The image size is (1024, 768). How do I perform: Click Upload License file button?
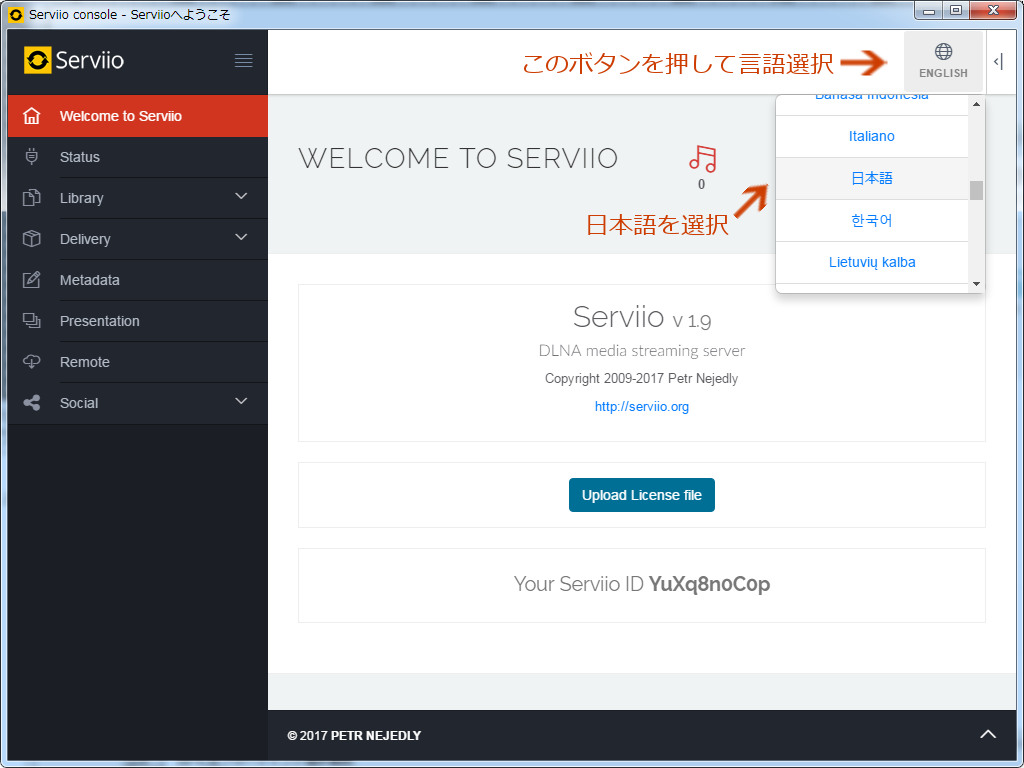[x=641, y=495]
